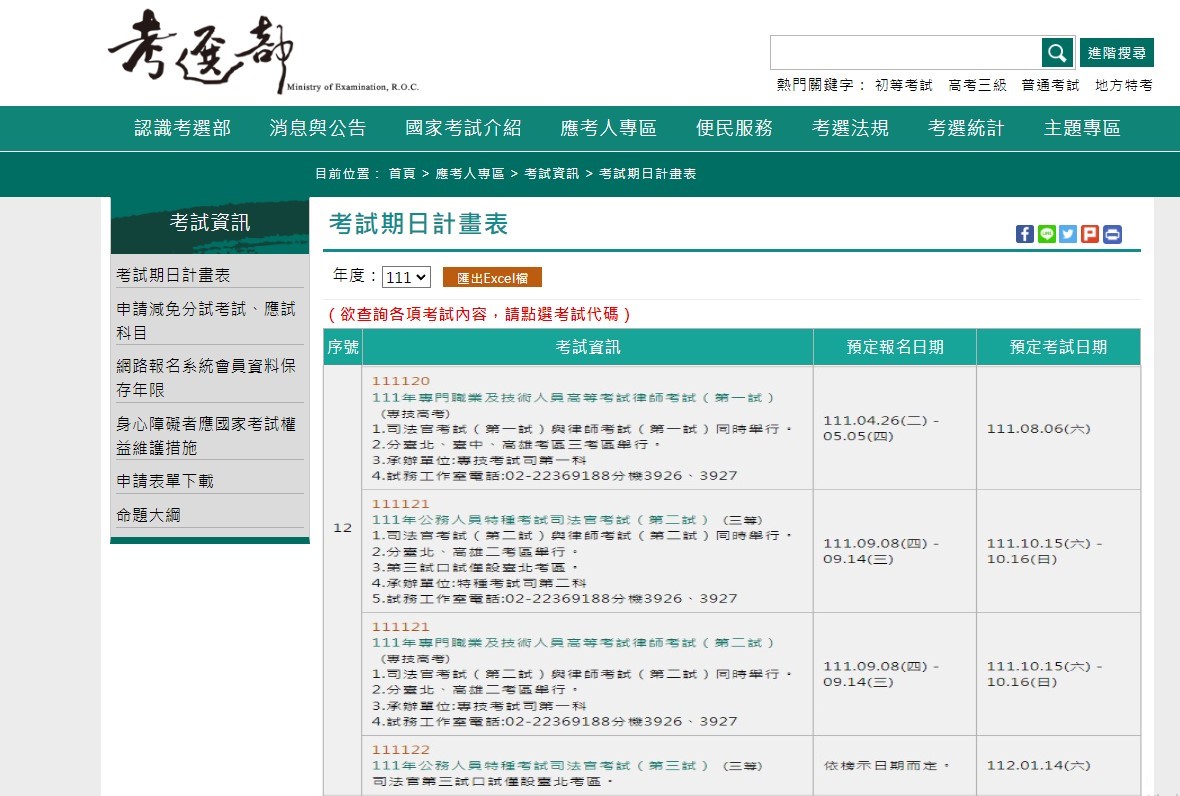
Task: Click the 考選部 Ministry of Examination logo
Action: tap(263, 51)
